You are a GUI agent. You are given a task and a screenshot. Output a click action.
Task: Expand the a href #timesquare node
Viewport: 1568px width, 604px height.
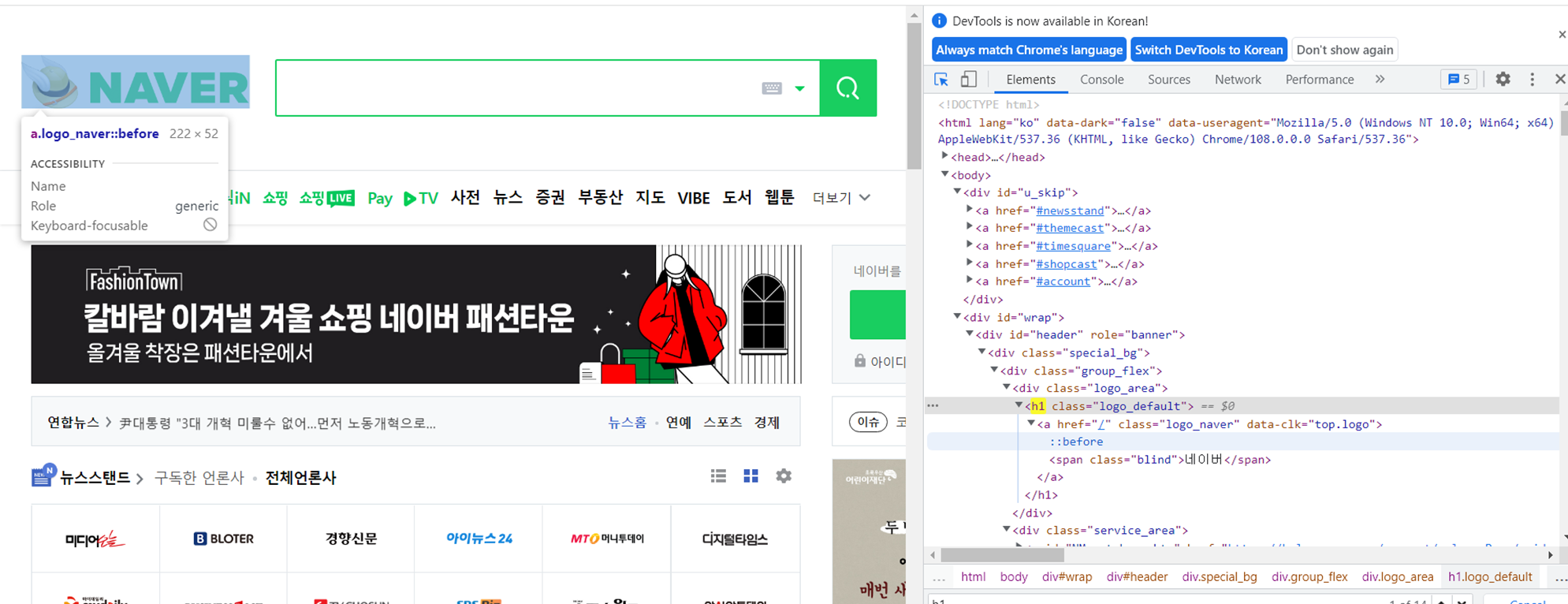pos(970,245)
